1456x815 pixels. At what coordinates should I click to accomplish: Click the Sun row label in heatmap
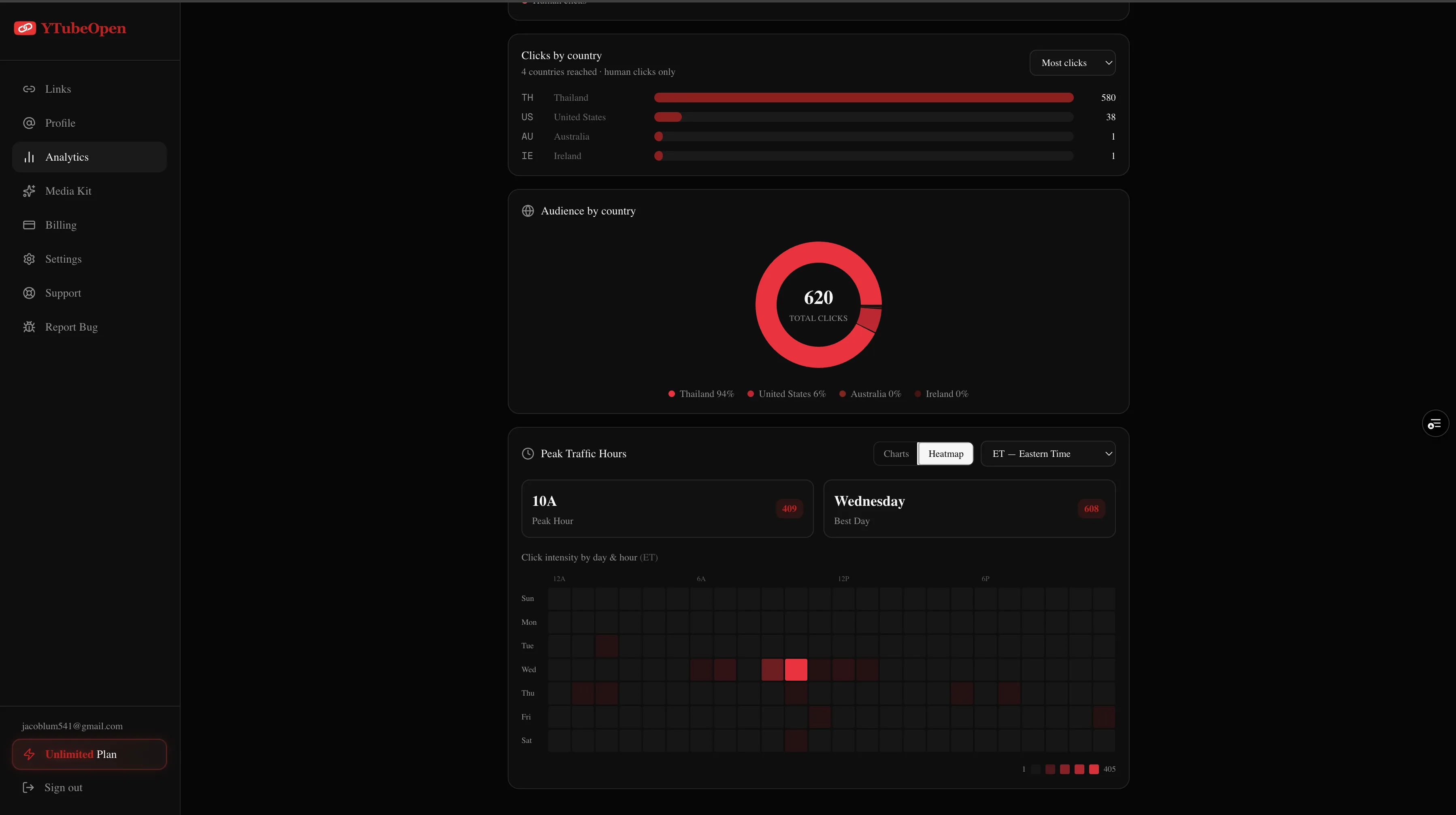coord(527,598)
